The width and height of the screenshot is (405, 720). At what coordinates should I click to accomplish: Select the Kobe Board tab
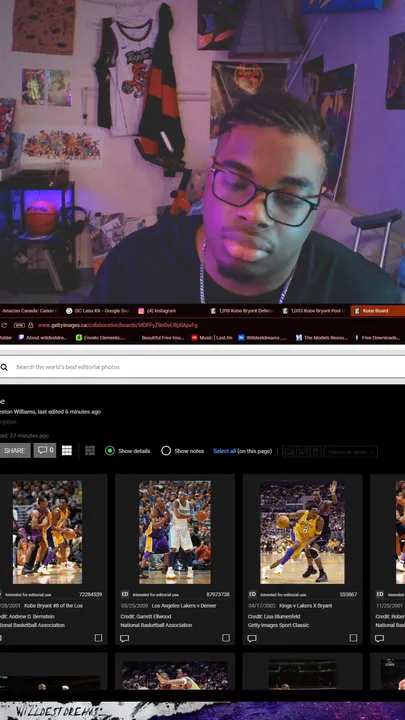click(377, 311)
